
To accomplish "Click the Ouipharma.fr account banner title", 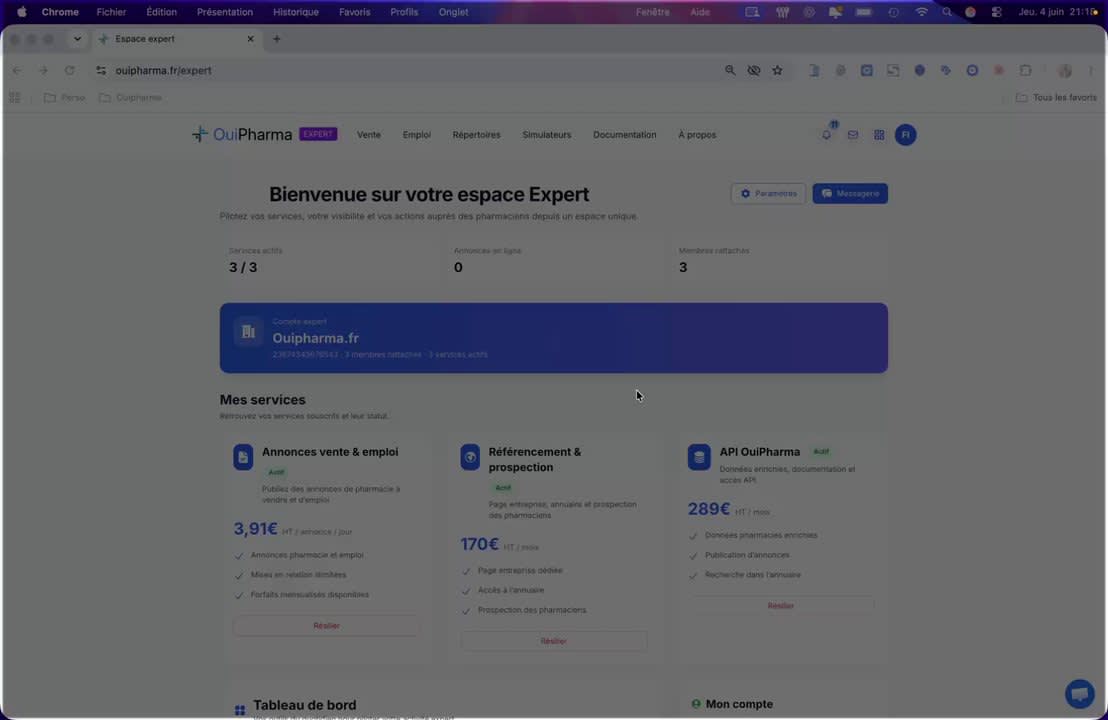I will coord(316,338).
